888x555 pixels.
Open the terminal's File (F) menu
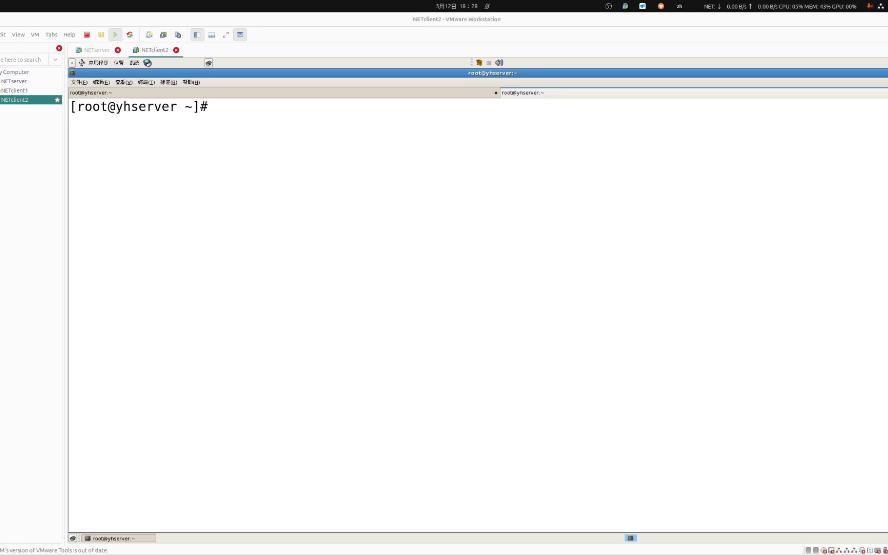(79, 82)
